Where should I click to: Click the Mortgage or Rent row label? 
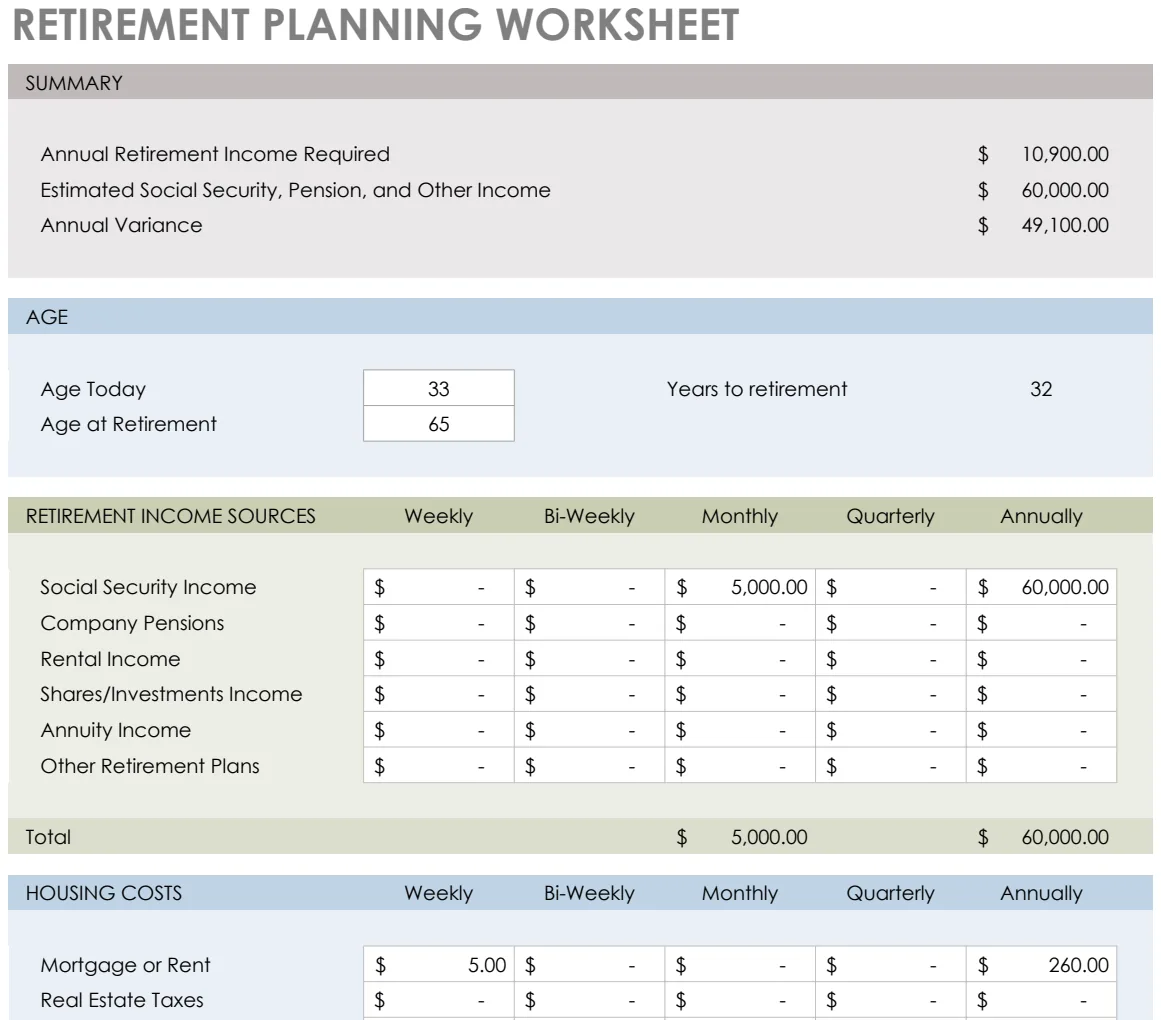pos(125,964)
